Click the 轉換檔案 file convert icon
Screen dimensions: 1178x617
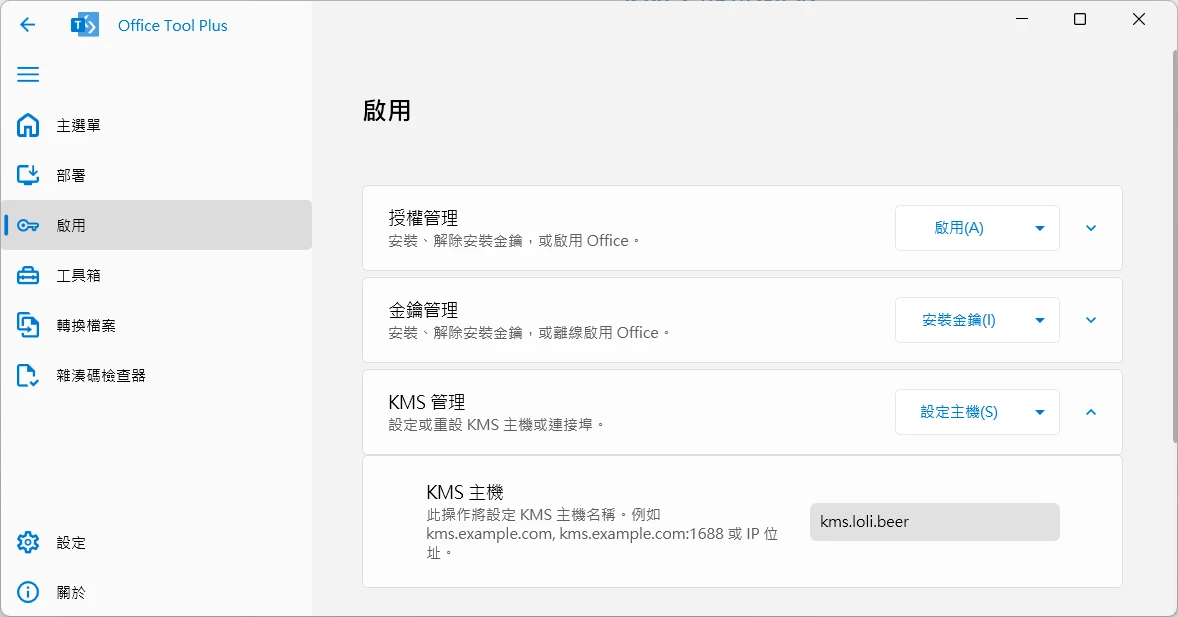pyautogui.click(x=28, y=326)
